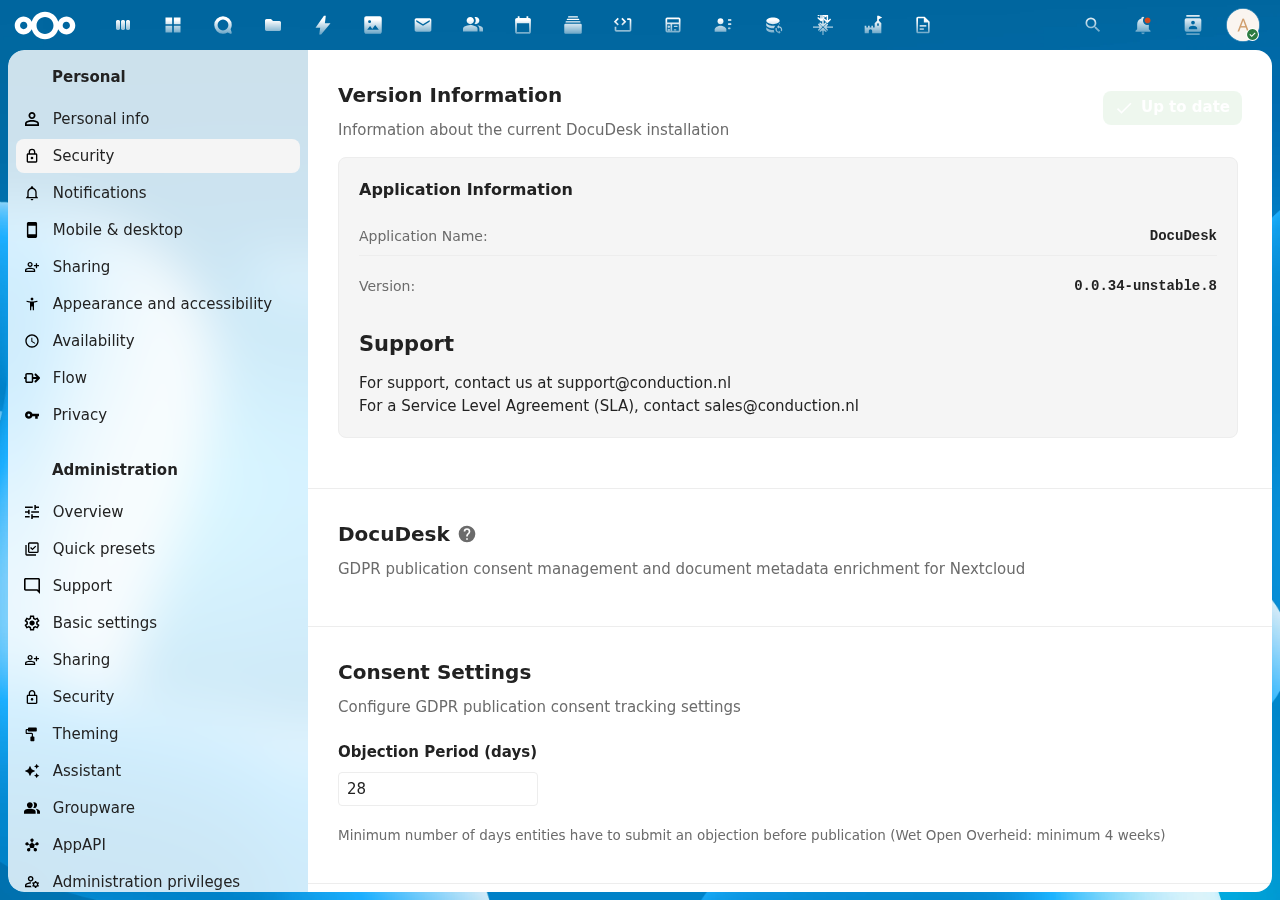The width and height of the screenshot is (1280, 900).
Task: Click the Application Name value DocuDesk
Action: coord(1183,236)
